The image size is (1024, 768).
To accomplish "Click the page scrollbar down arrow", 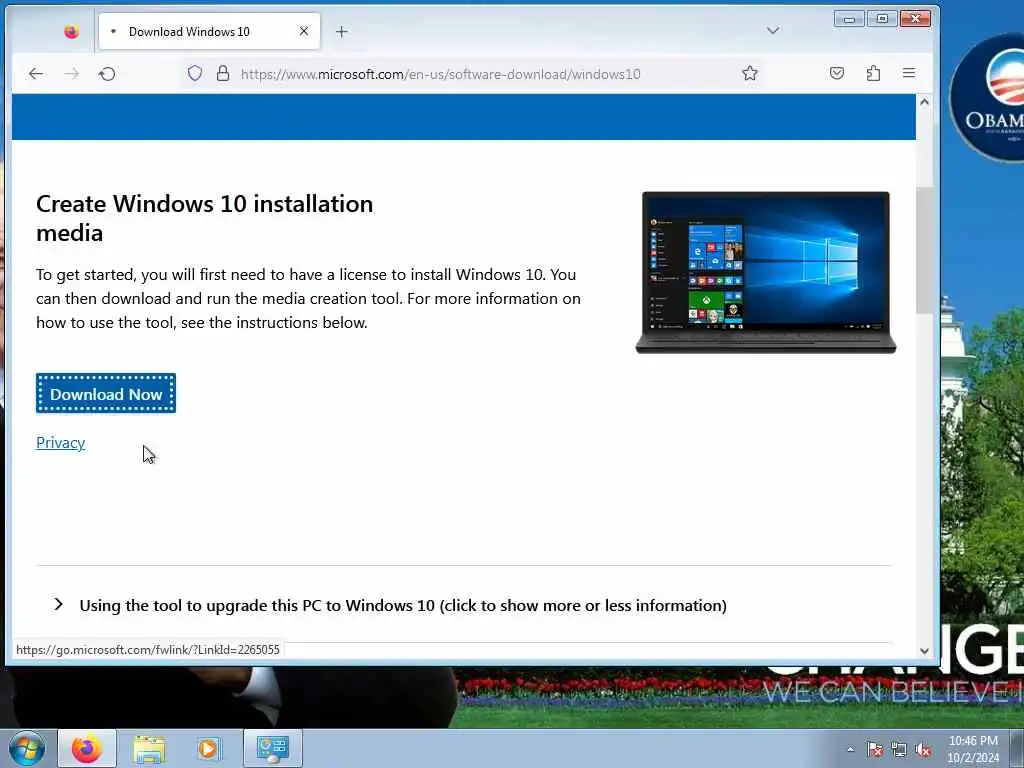I will (x=924, y=650).
